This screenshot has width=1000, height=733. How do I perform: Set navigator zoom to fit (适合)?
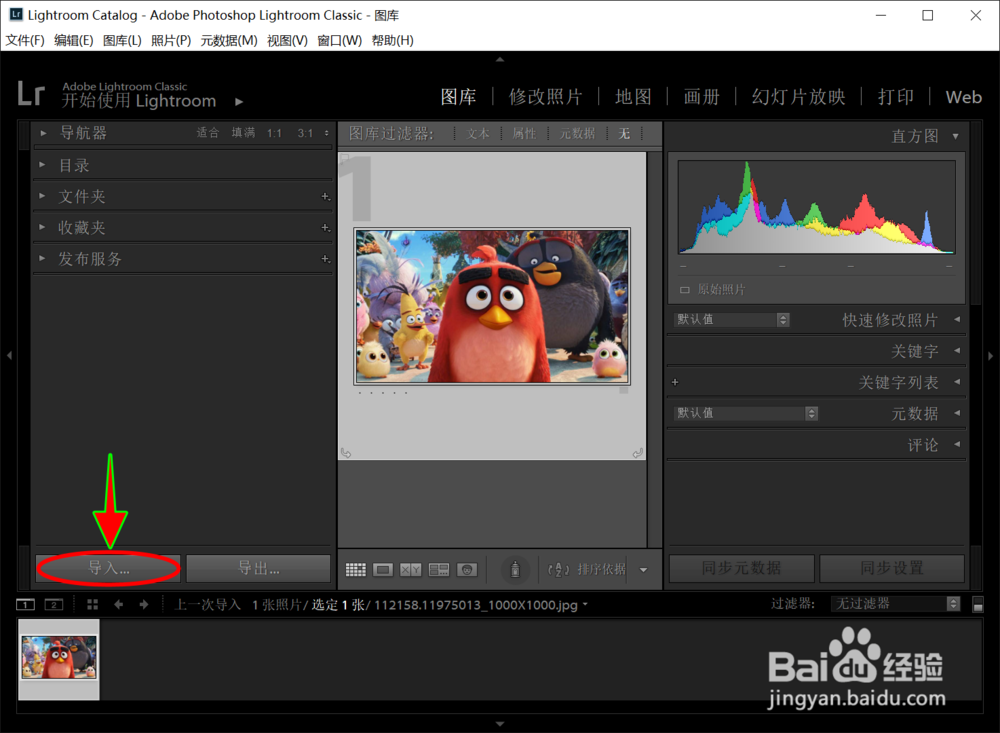tap(207, 133)
